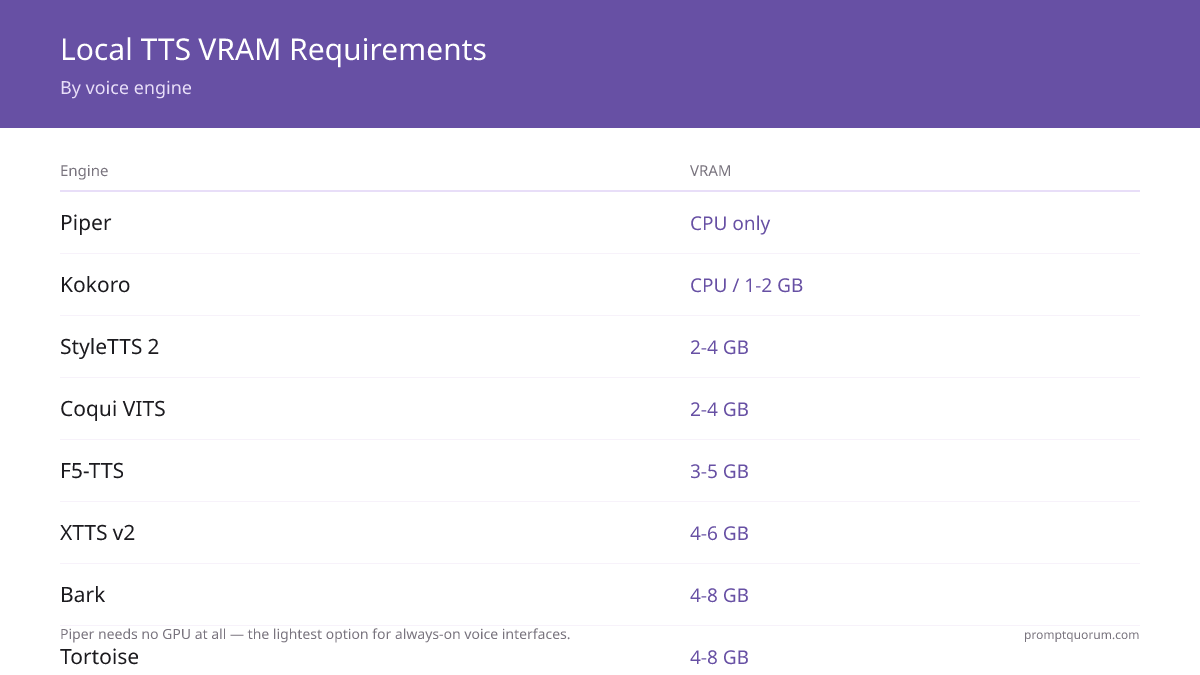Click the 'Local TTS VRAM Requirements' title

[273, 49]
